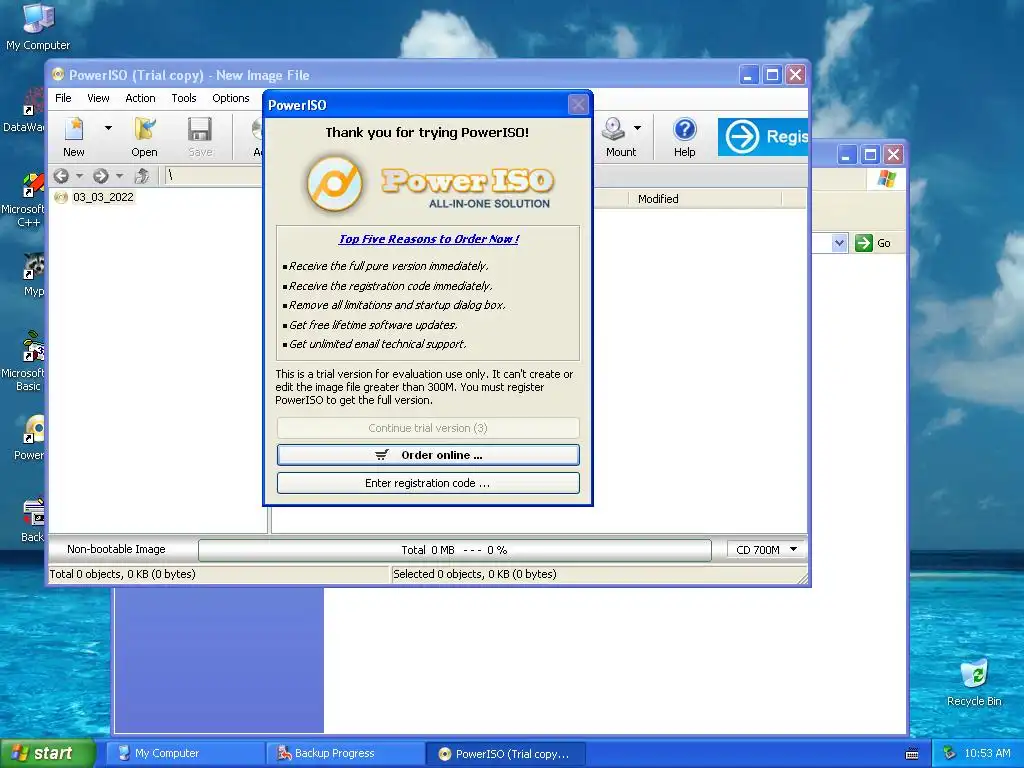Screen dimensions: 1024x768
Task: Expand the Back history dropdown arrow
Action: (79, 176)
